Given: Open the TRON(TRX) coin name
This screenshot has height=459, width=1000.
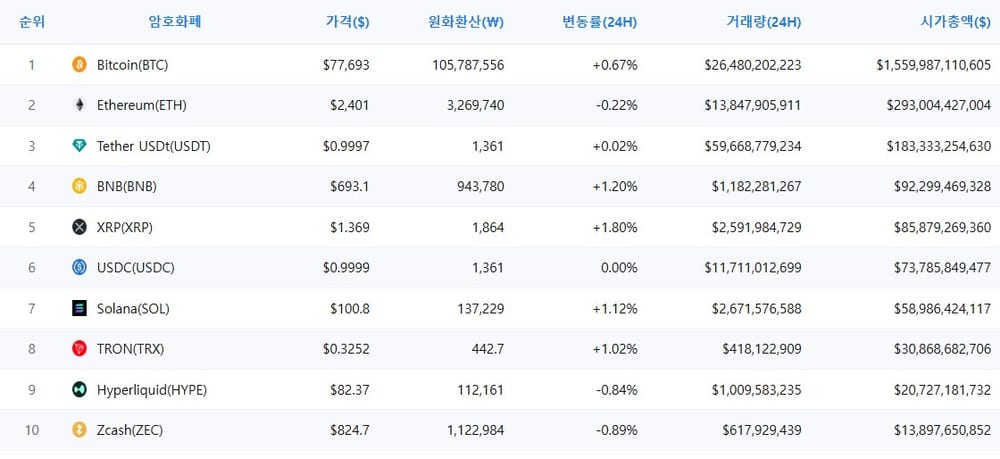Looking at the screenshot, I should click(x=132, y=349).
